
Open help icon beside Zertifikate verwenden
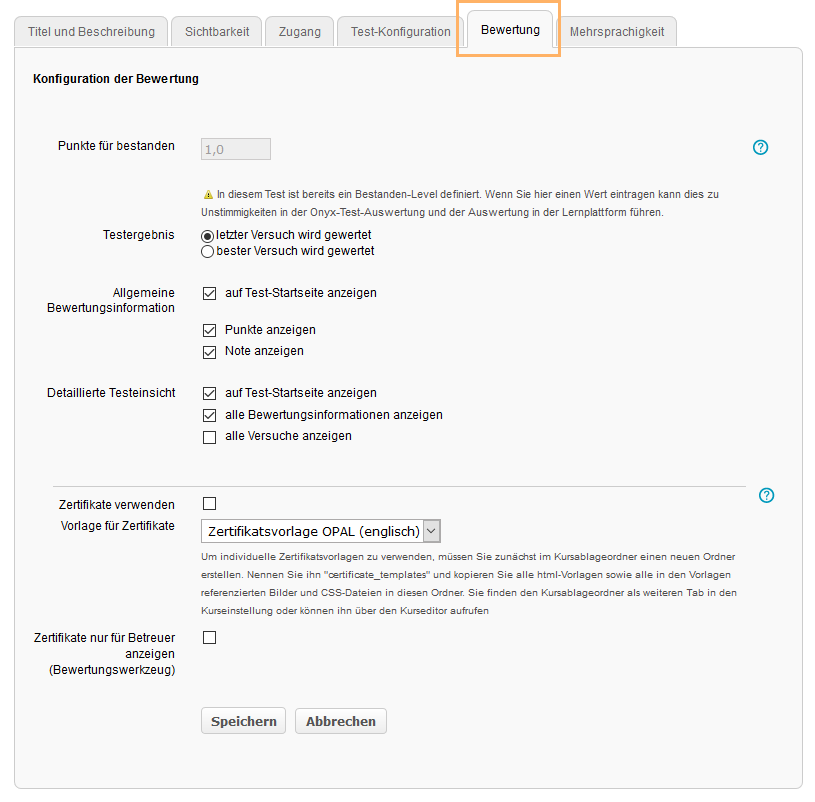point(767,495)
